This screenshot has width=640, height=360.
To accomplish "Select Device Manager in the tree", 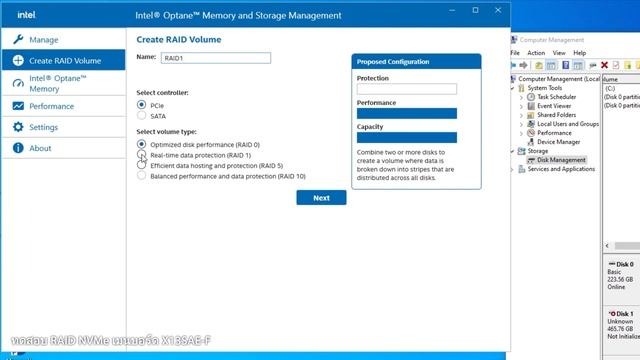I will click(558, 142).
